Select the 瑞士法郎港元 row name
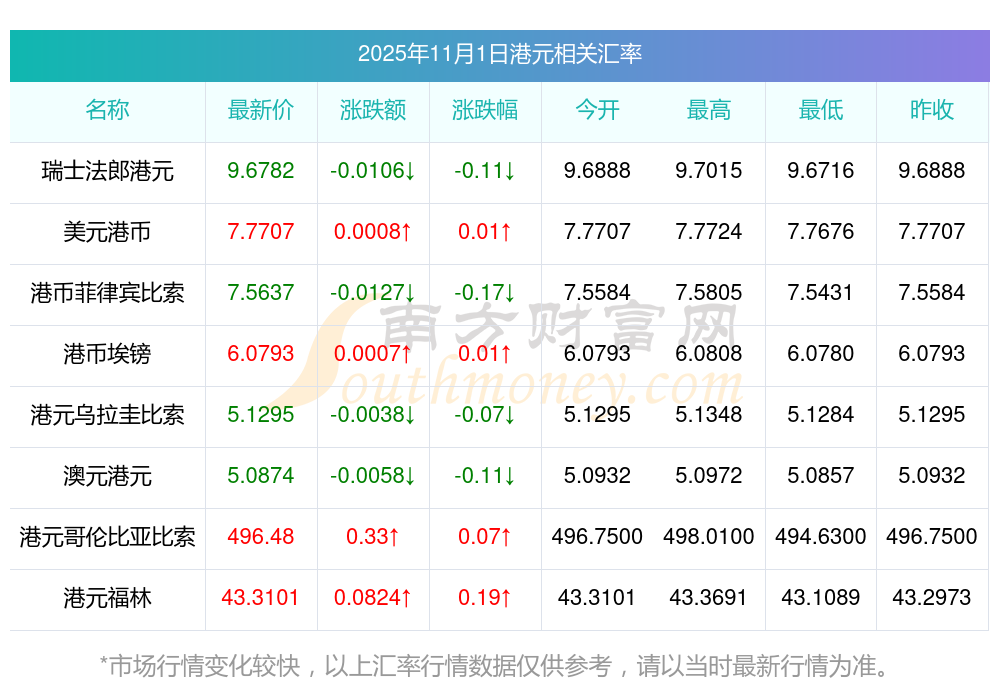1000x697 pixels. [x=107, y=171]
